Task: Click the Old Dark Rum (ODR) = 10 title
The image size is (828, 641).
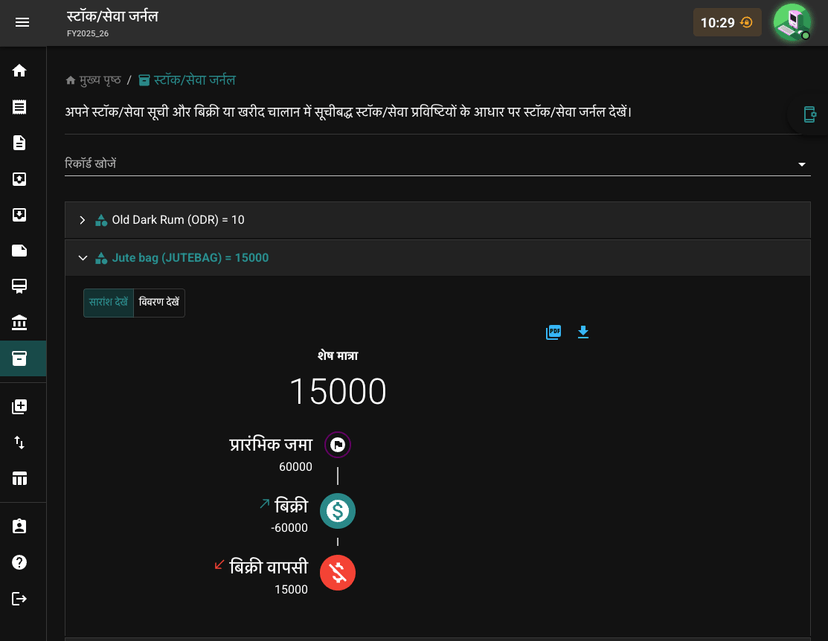Action: [x=178, y=220]
